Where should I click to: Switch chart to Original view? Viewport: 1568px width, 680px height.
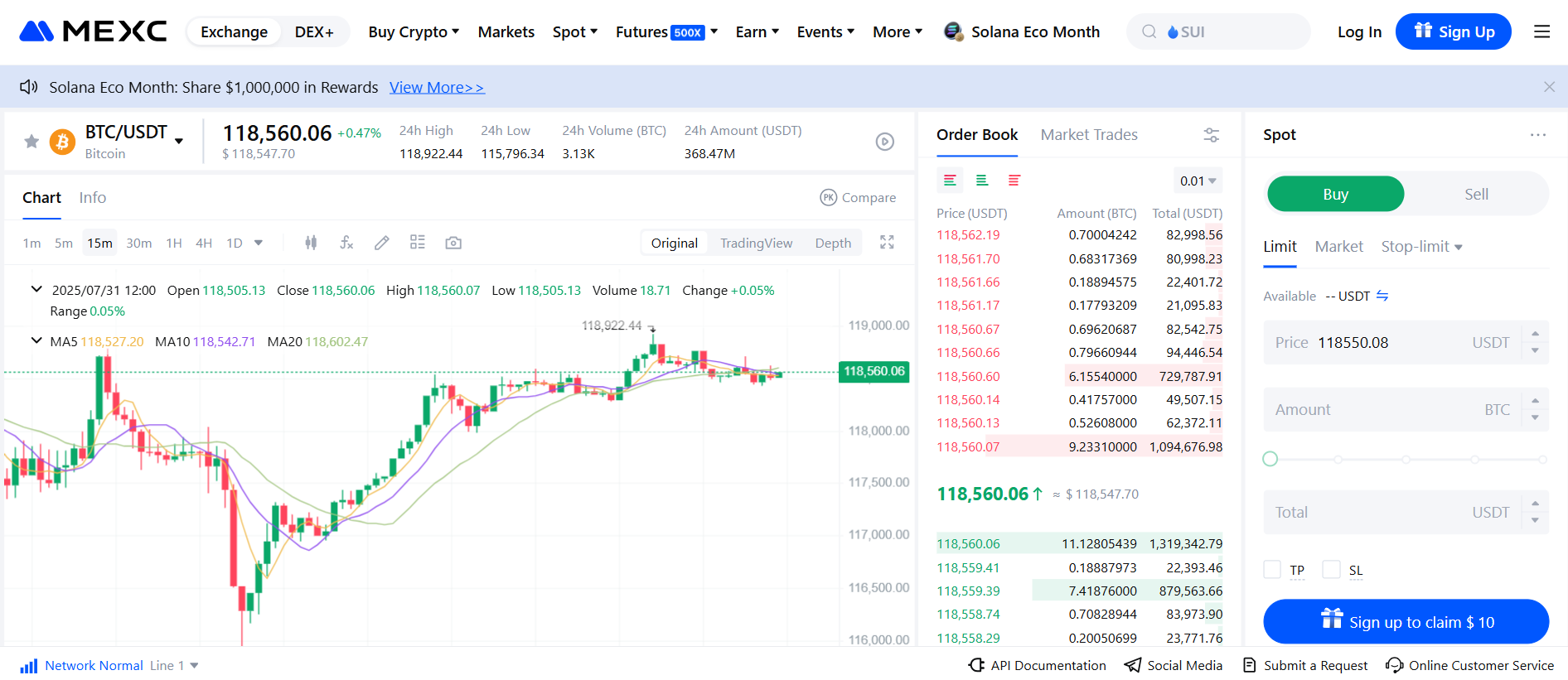[675, 243]
